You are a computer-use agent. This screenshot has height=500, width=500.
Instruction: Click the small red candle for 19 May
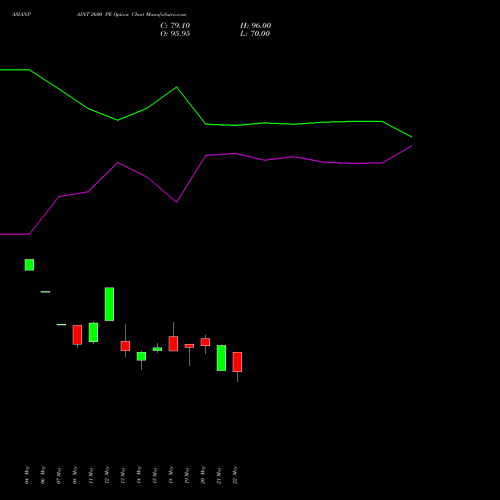[189, 346]
